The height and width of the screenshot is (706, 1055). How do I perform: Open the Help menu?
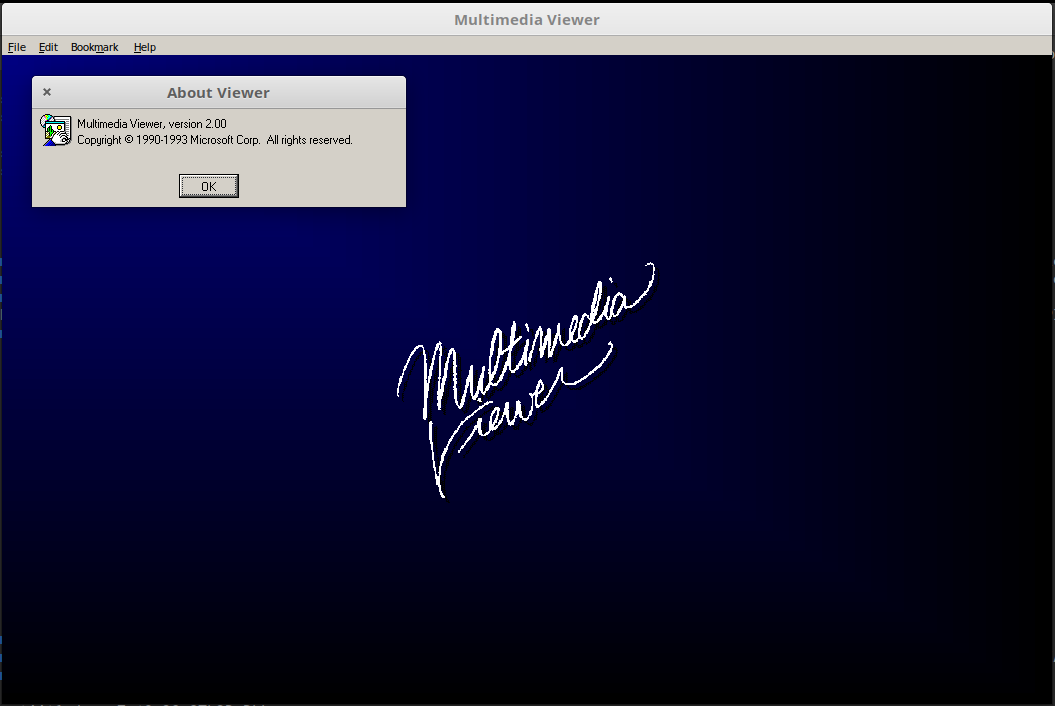(144, 47)
